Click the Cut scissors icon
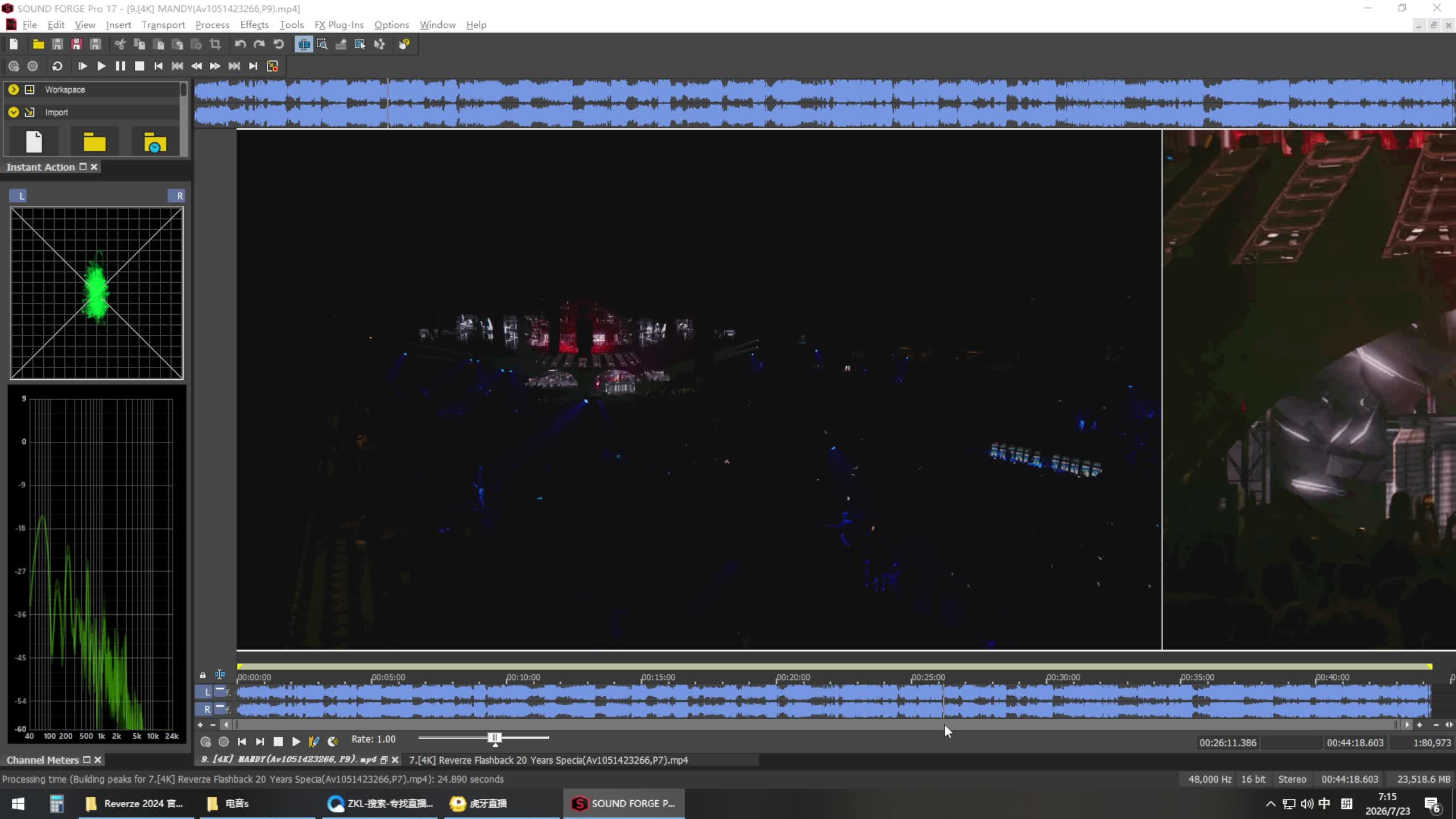This screenshot has width=1456, height=819. coord(120,44)
